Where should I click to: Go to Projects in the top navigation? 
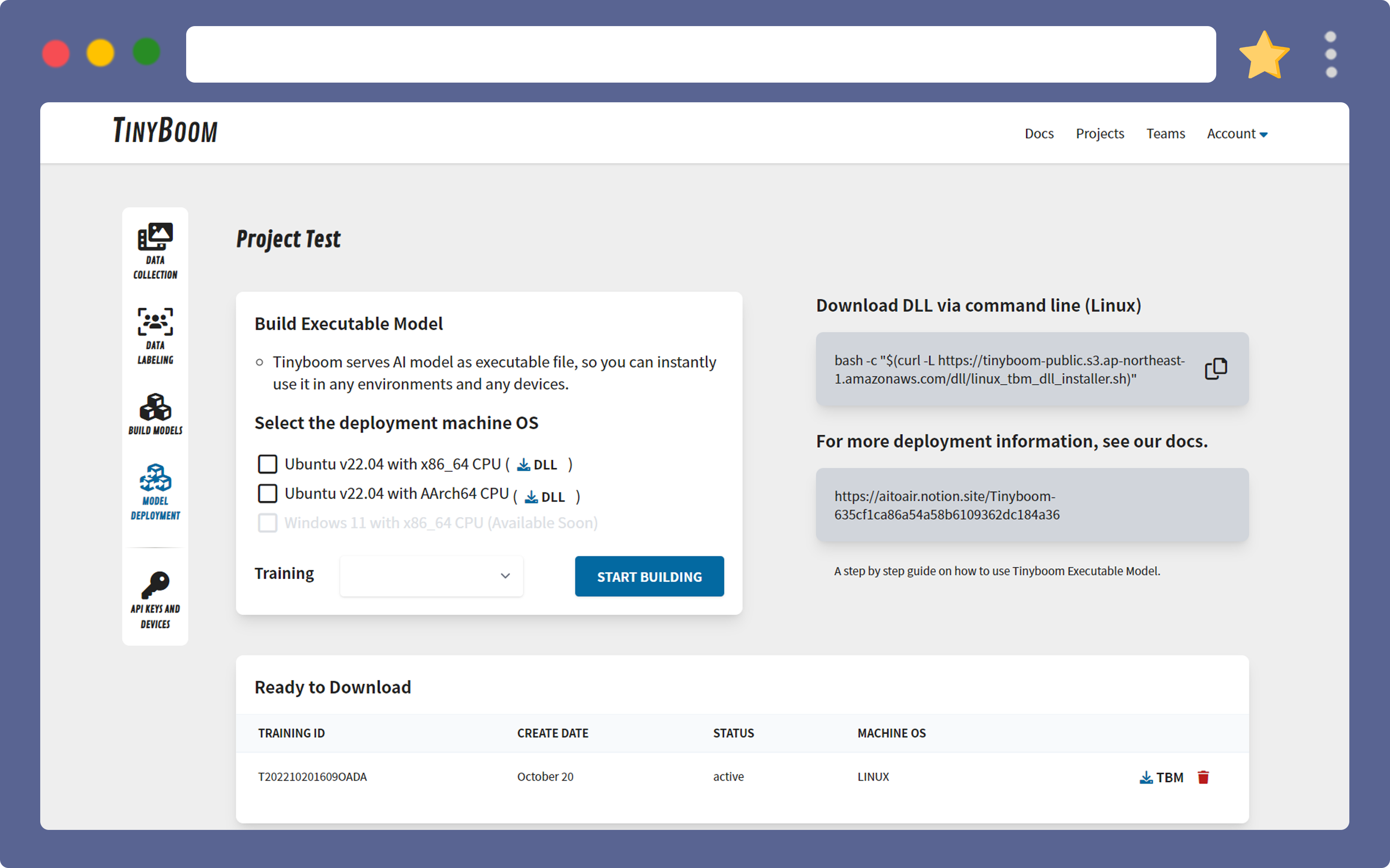click(1099, 134)
